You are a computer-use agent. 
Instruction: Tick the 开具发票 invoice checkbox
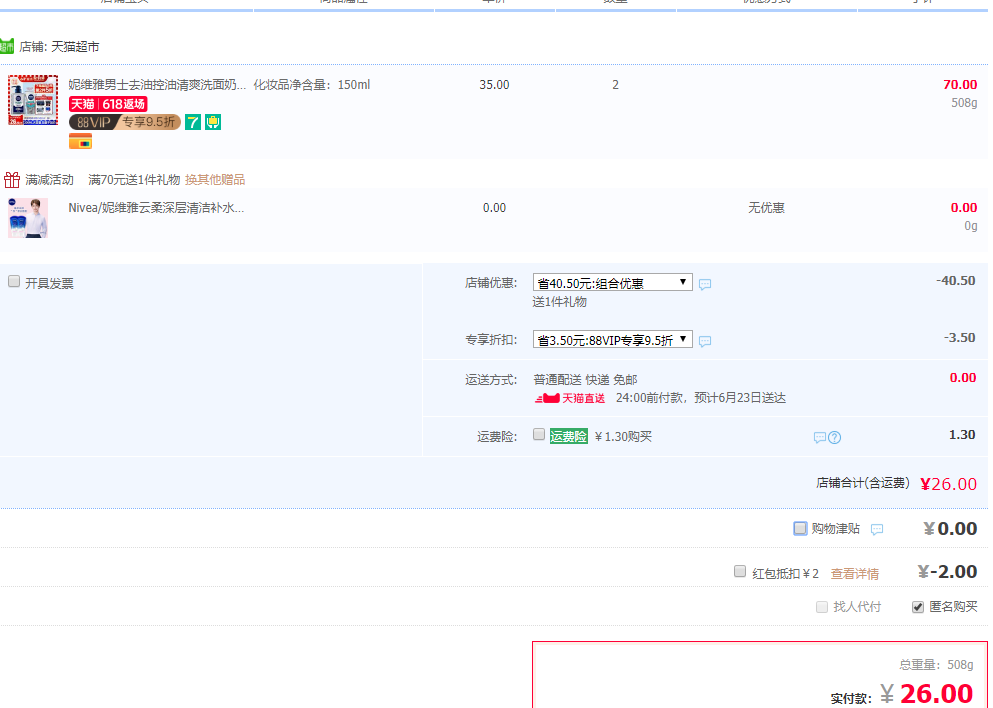pyautogui.click(x=14, y=281)
